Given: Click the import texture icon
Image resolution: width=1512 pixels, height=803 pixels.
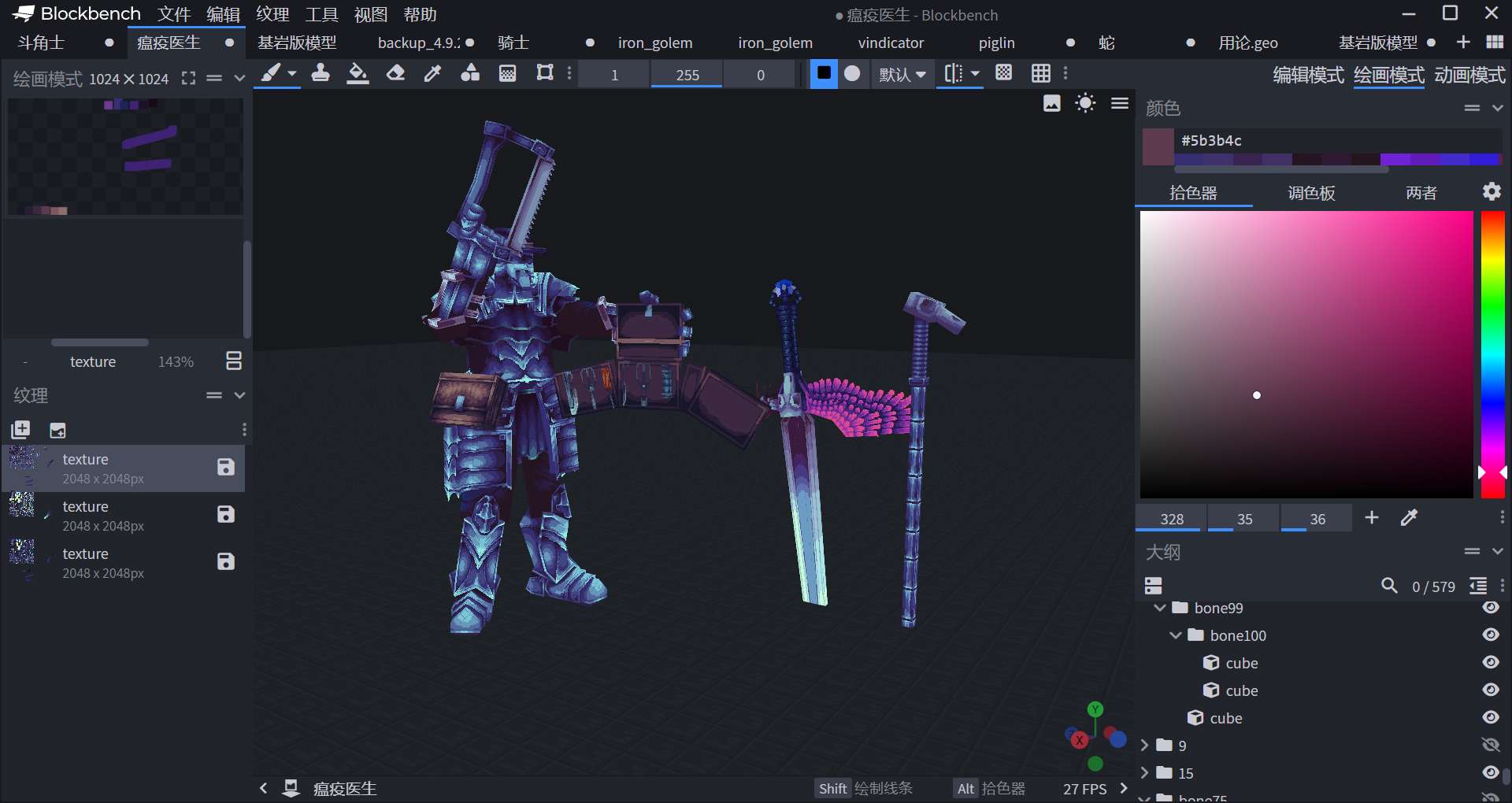Looking at the screenshot, I should coord(20,429).
